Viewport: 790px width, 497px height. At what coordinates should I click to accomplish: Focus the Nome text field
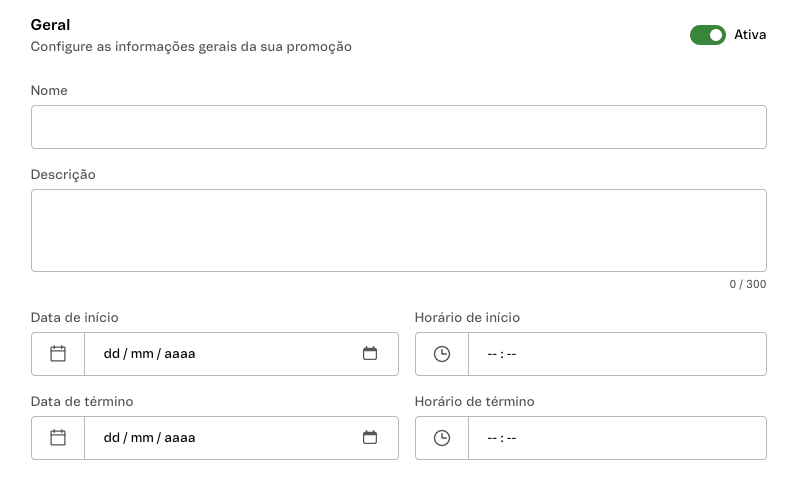coord(398,127)
